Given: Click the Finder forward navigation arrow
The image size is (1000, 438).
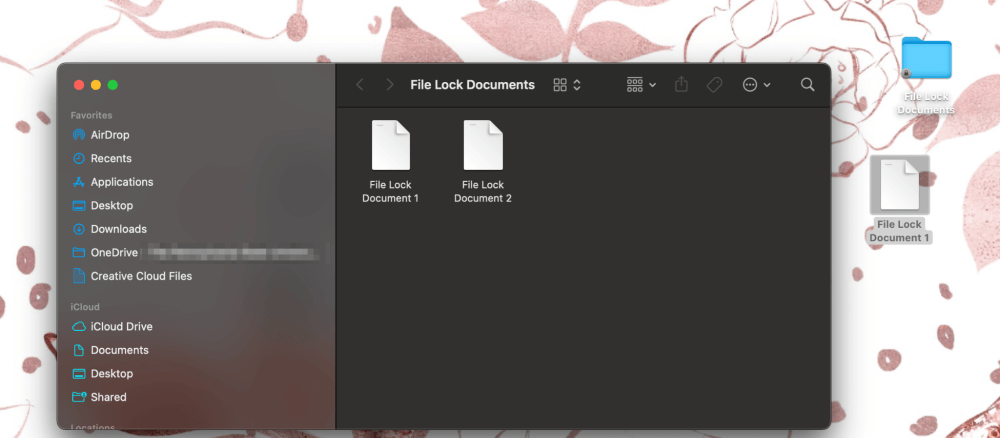Looking at the screenshot, I should 390,85.
